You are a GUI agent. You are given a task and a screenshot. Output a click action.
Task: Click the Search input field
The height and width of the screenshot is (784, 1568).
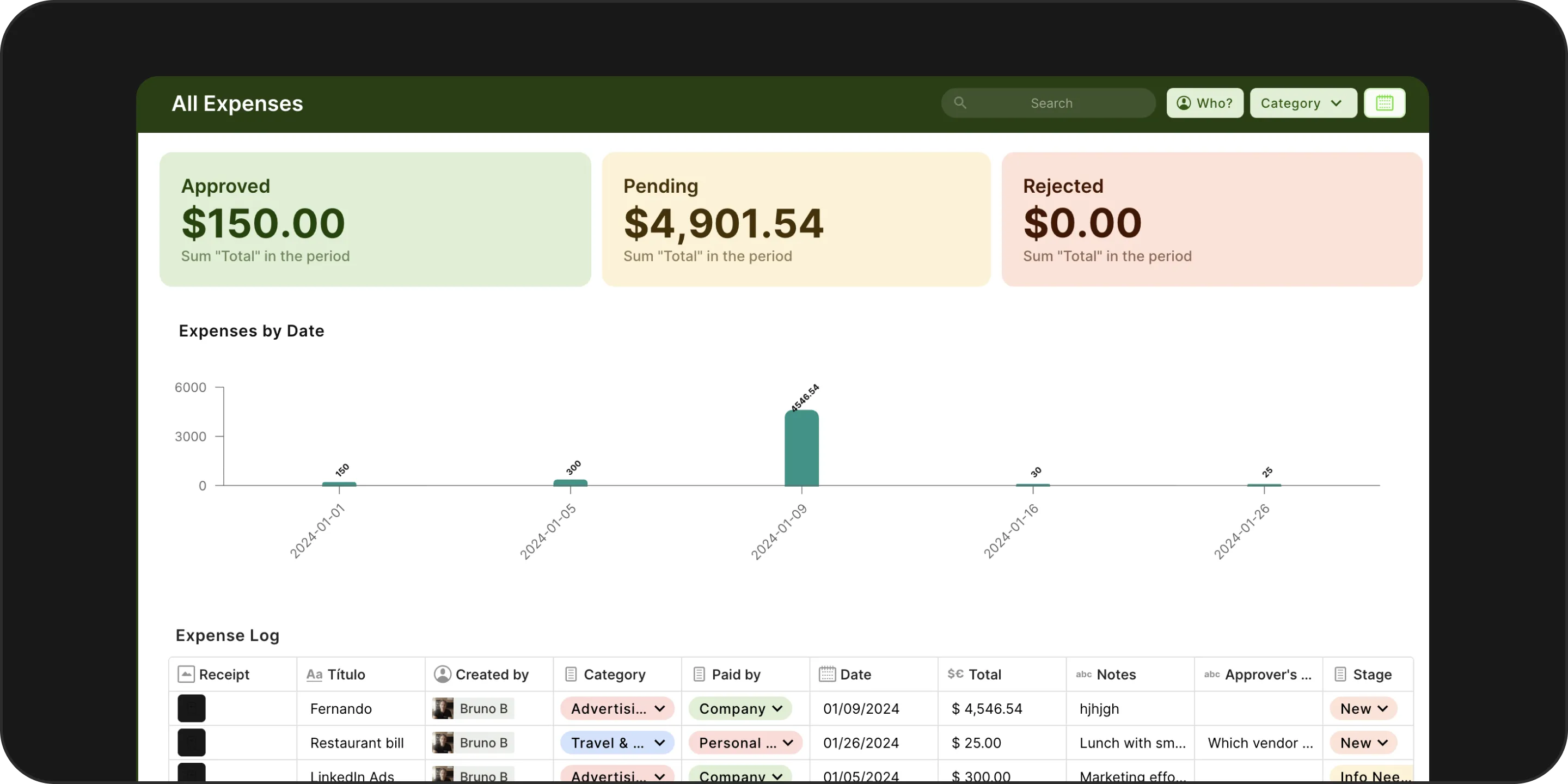(x=1052, y=103)
